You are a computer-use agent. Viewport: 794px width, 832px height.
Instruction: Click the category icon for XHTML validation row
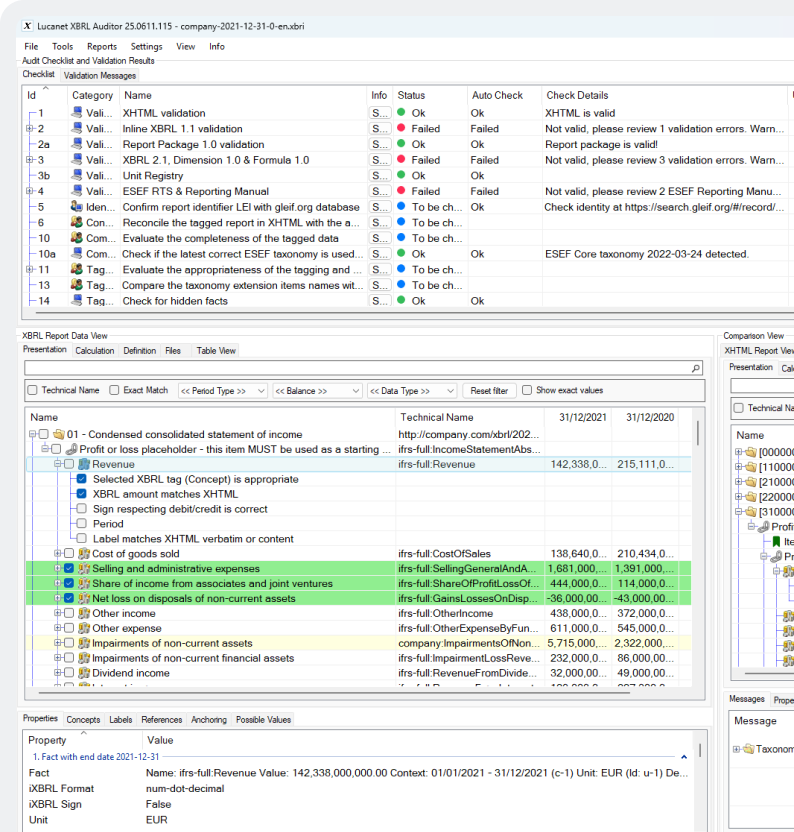(x=77, y=113)
